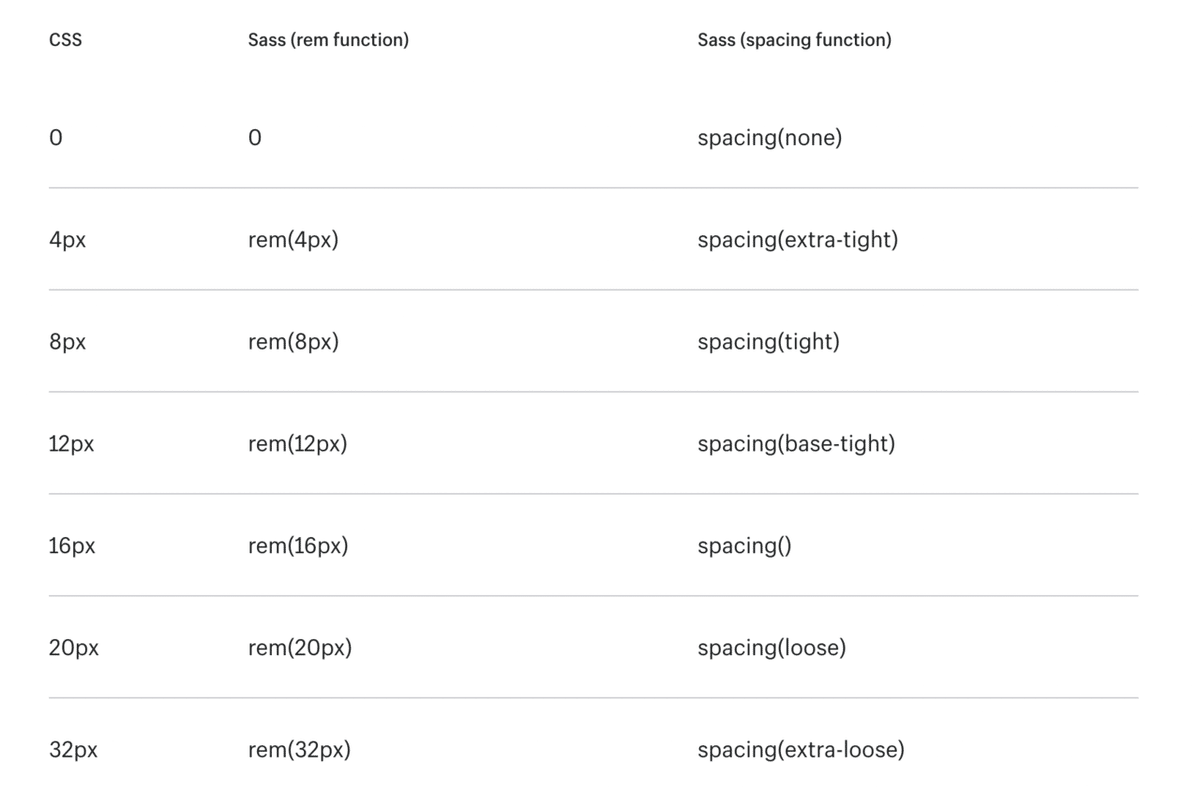The width and height of the screenshot is (1200, 806).
Task: Select the spacing(extra-tight) cell
Action: click(x=798, y=241)
